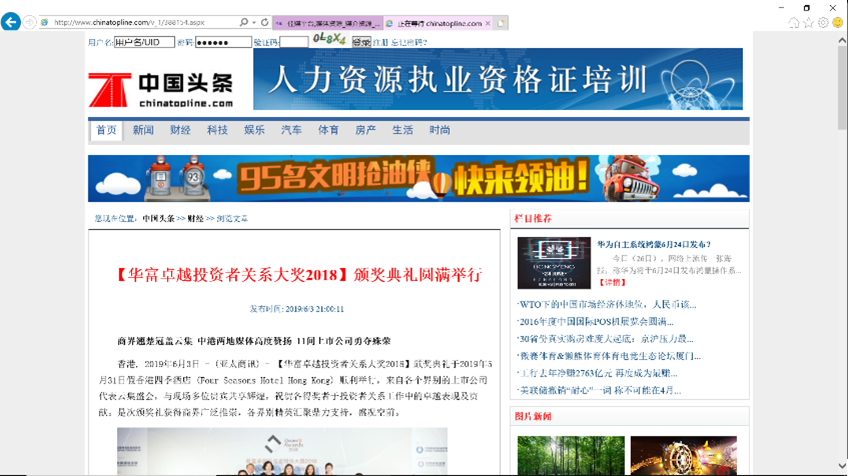Screen dimensions: 848x476
Task: Click the scroll up arrow
Action: (842, 40)
